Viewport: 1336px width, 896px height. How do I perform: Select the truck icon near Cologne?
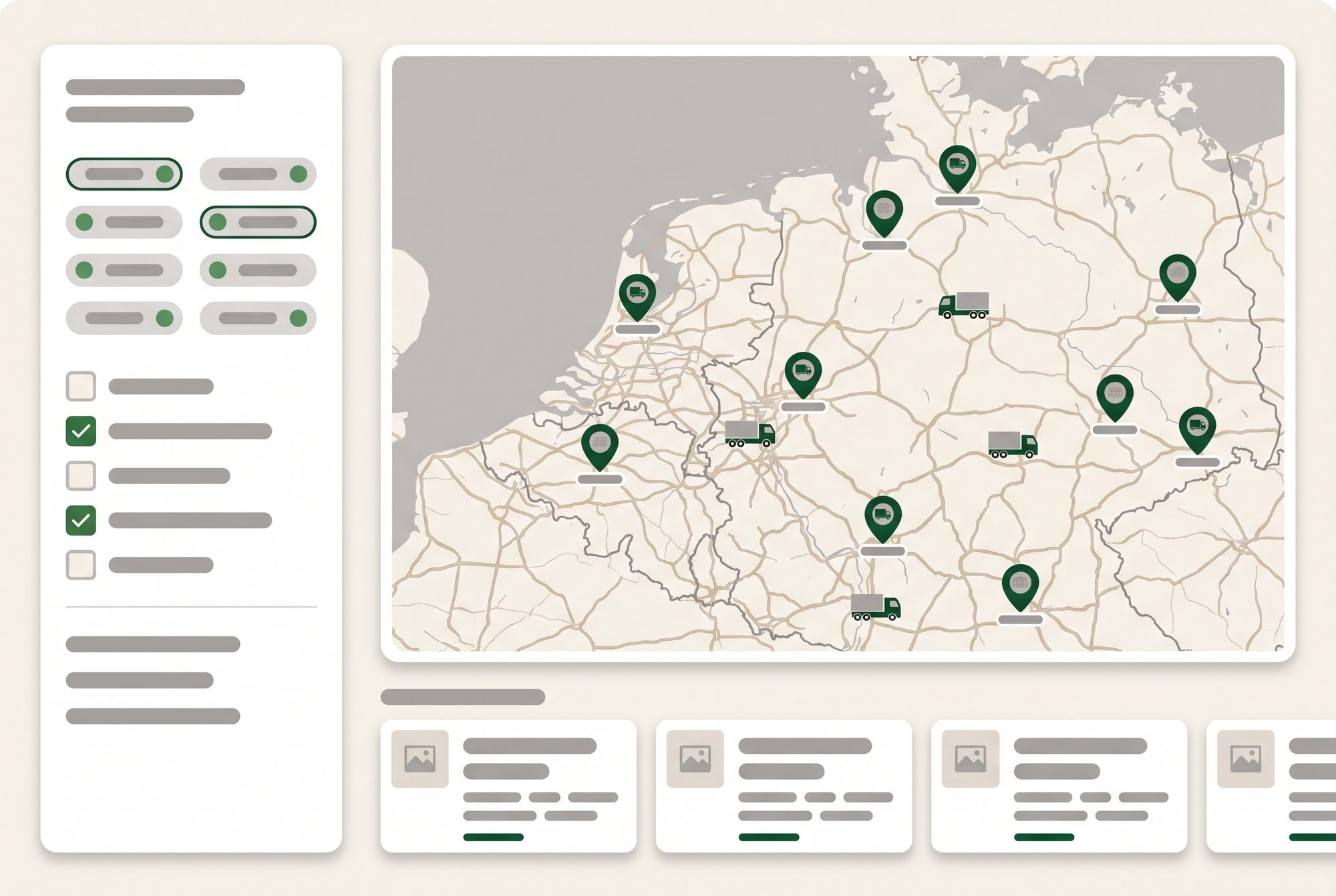tap(749, 434)
